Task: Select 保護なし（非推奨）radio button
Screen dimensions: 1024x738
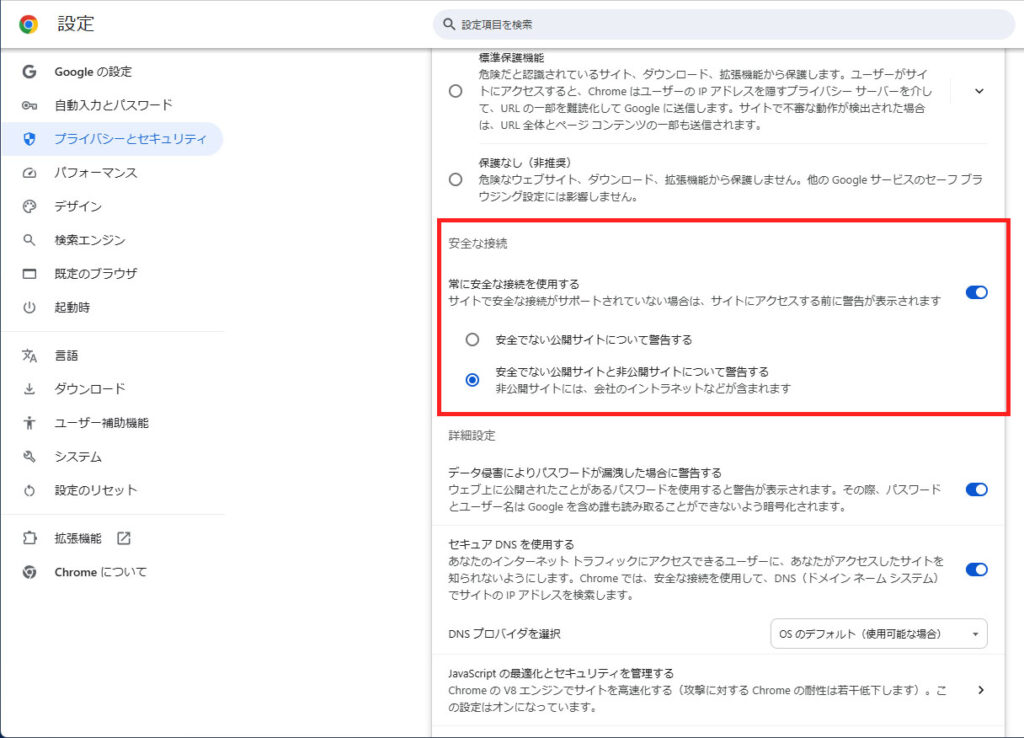Action: coord(456,180)
